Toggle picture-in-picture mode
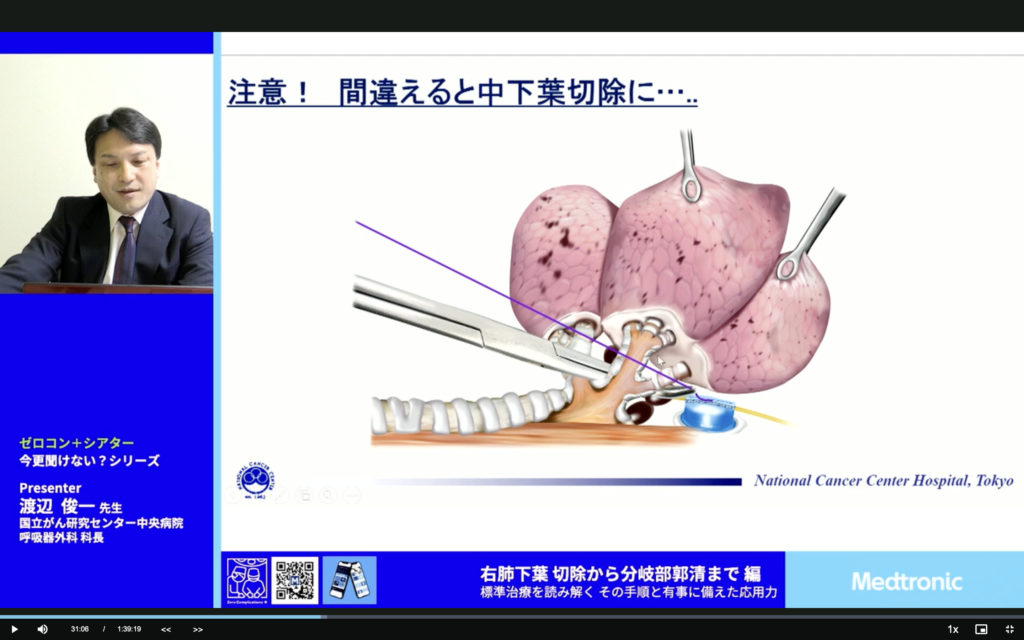The image size is (1024, 640). tap(981, 629)
